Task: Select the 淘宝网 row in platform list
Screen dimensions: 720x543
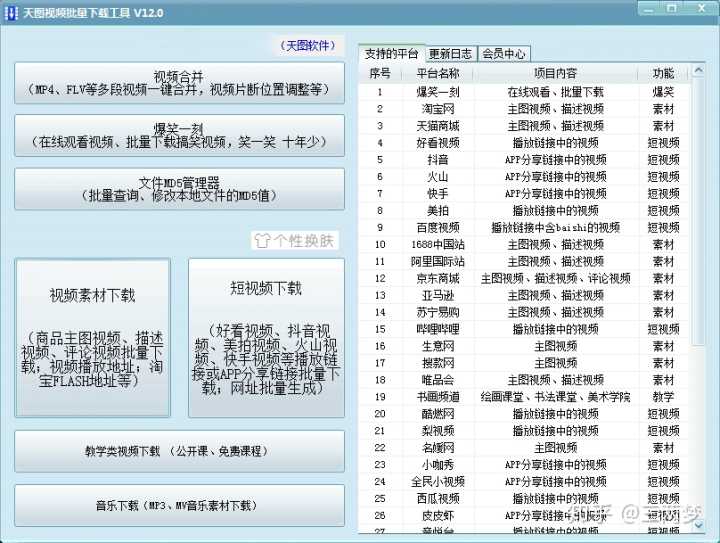Action: click(x=437, y=109)
